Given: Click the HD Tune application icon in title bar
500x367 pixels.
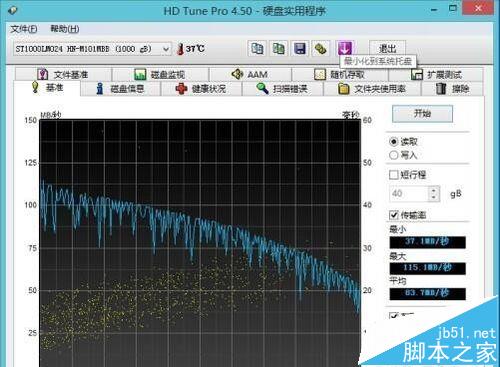Looking at the screenshot, I should [x=12, y=10].
